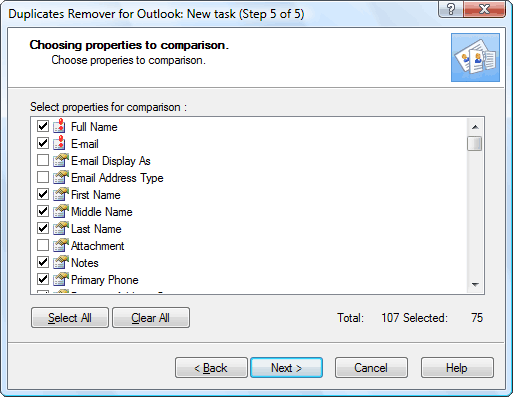Go back with the Back button
The height and width of the screenshot is (397, 513).
pyautogui.click(x=211, y=368)
